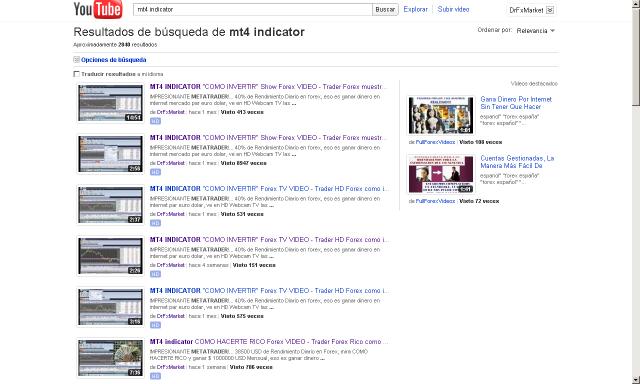Open the Forex TV VIDEO title seen 575 times
Viewport: 640px width, 384px height.
pos(269,291)
